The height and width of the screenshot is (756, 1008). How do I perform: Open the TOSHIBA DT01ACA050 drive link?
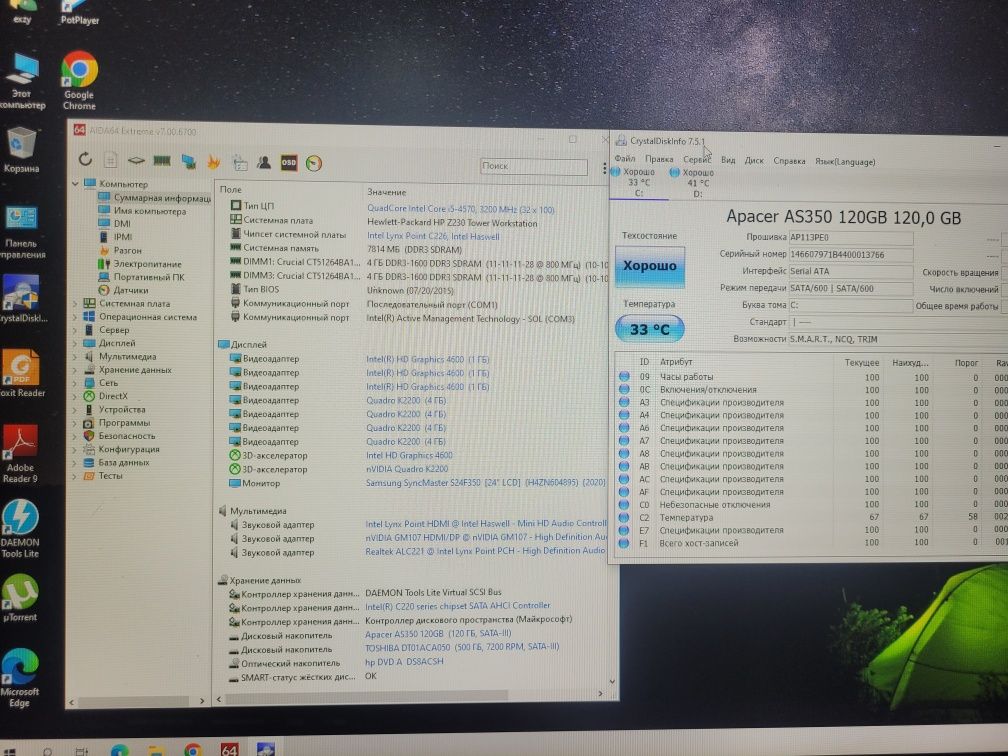pyautogui.click(x=462, y=647)
